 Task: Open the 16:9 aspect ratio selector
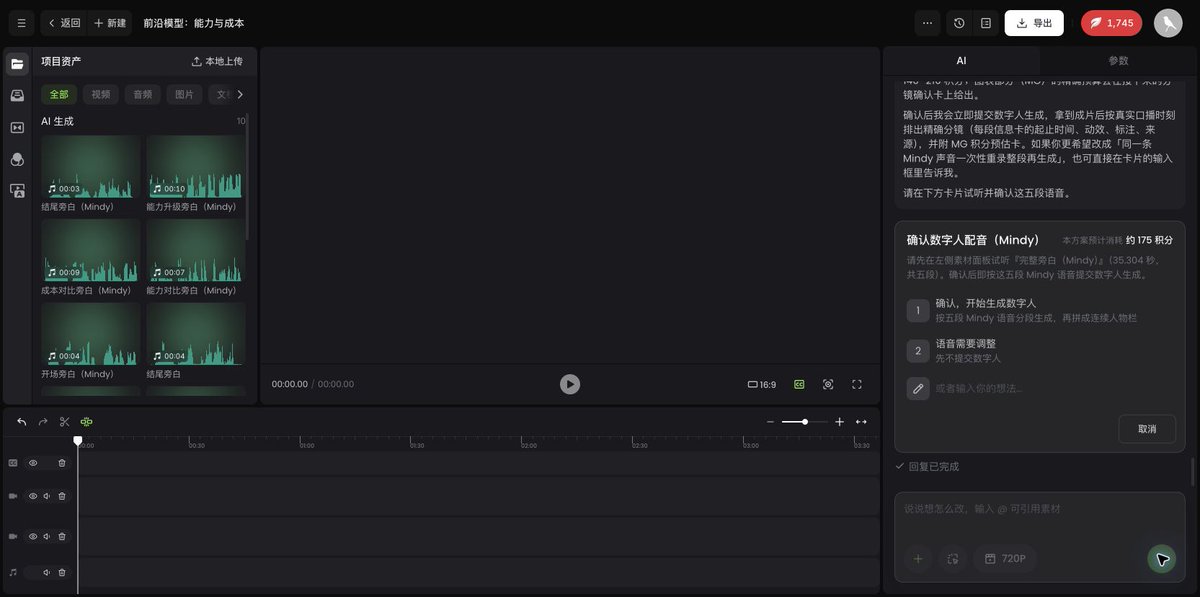point(762,384)
